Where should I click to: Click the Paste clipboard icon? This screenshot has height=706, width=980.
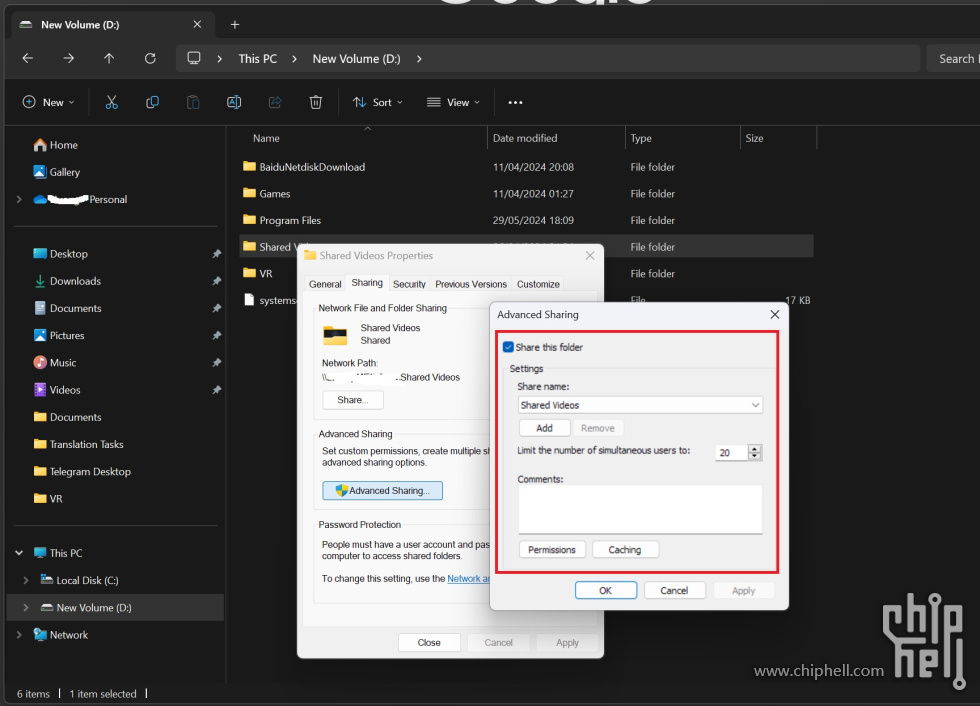(193, 102)
